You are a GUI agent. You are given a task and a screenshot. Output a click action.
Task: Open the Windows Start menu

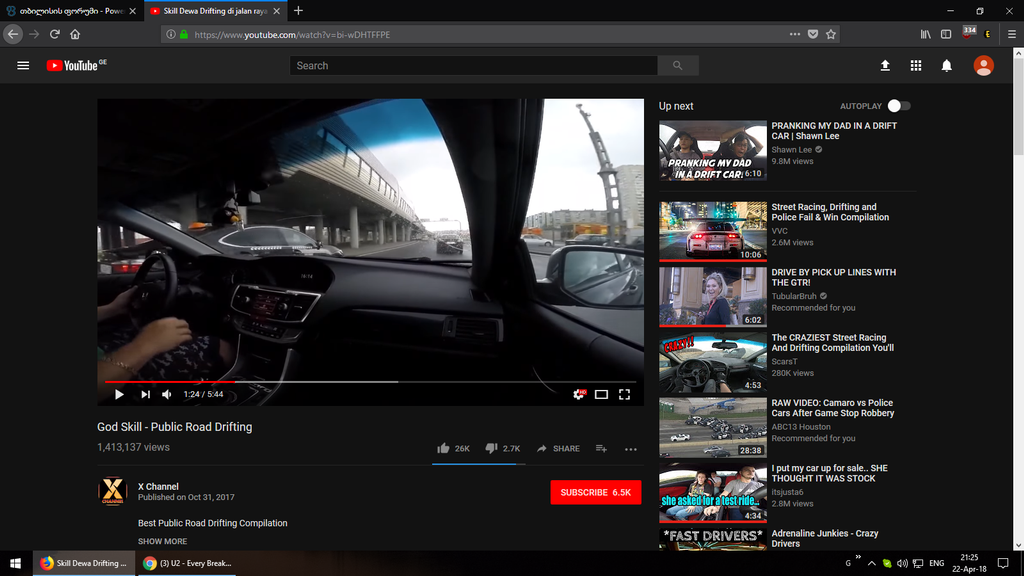pyautogui.click(x=16, y=563)
